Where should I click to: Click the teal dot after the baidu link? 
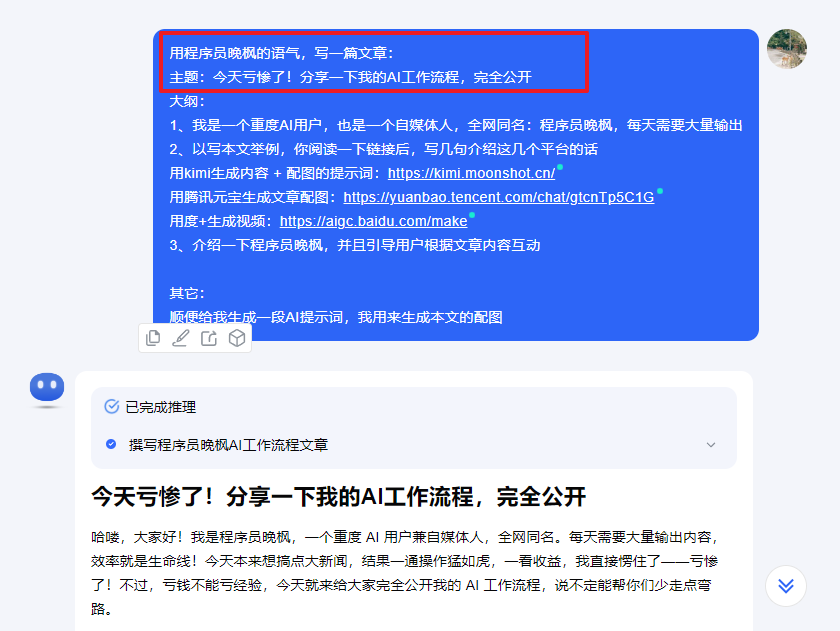(472, 215)
